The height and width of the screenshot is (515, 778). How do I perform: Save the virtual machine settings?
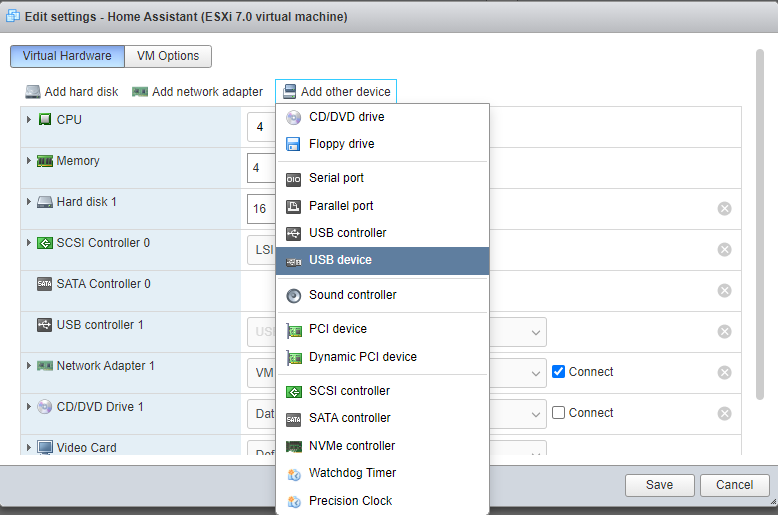pos(659,485)
